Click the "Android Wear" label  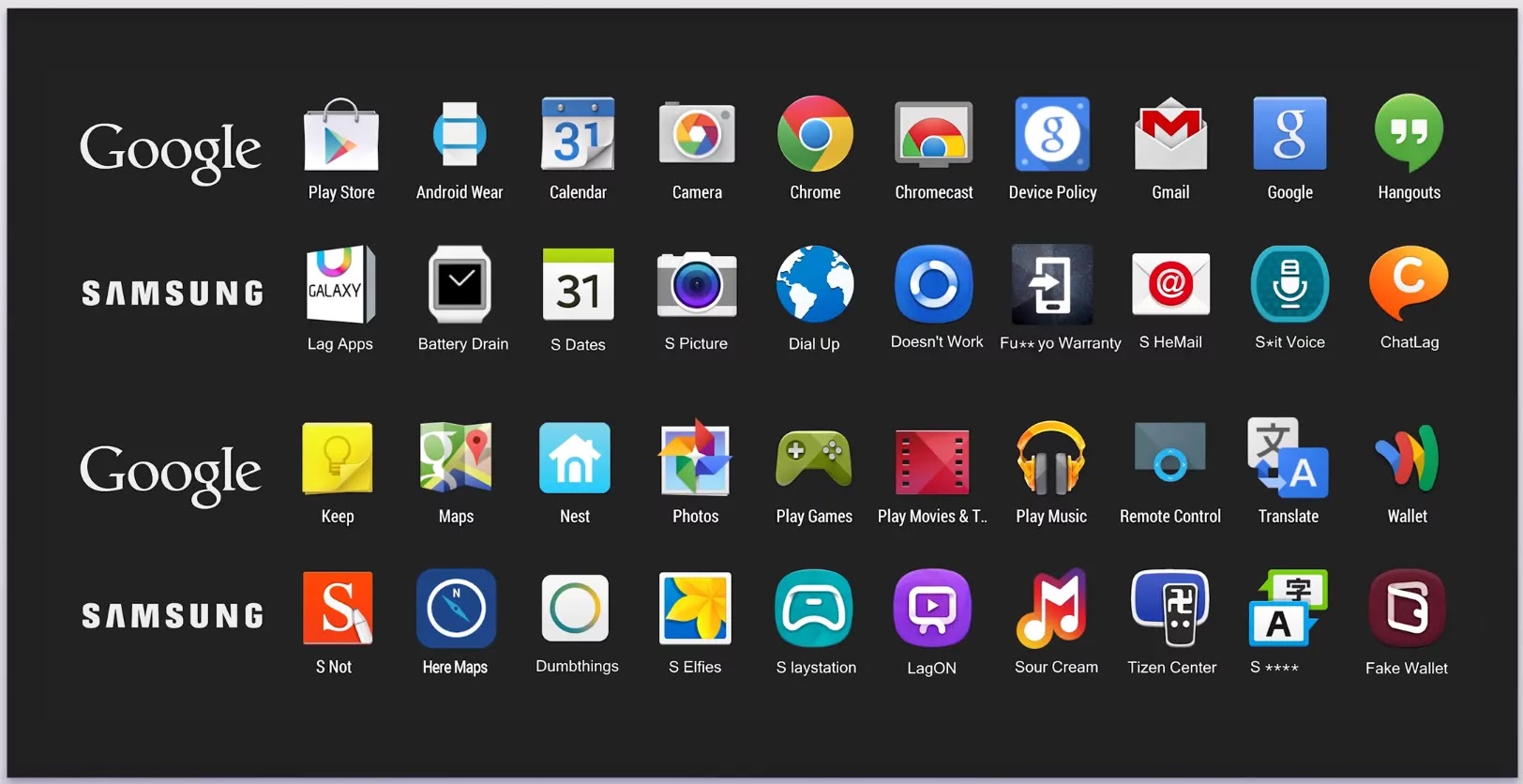460,192
